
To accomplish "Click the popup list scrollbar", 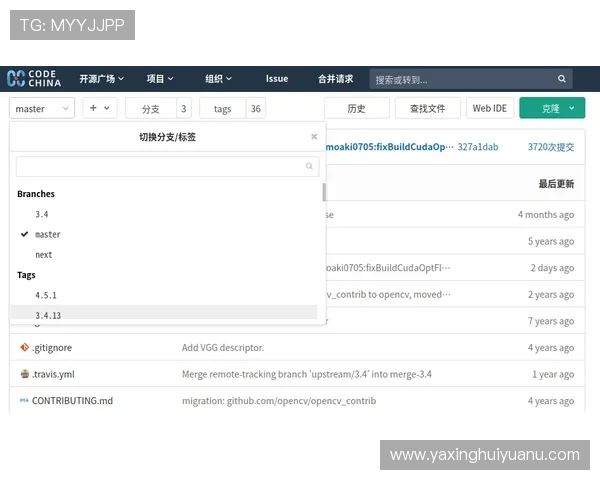I will coord(324,192).
